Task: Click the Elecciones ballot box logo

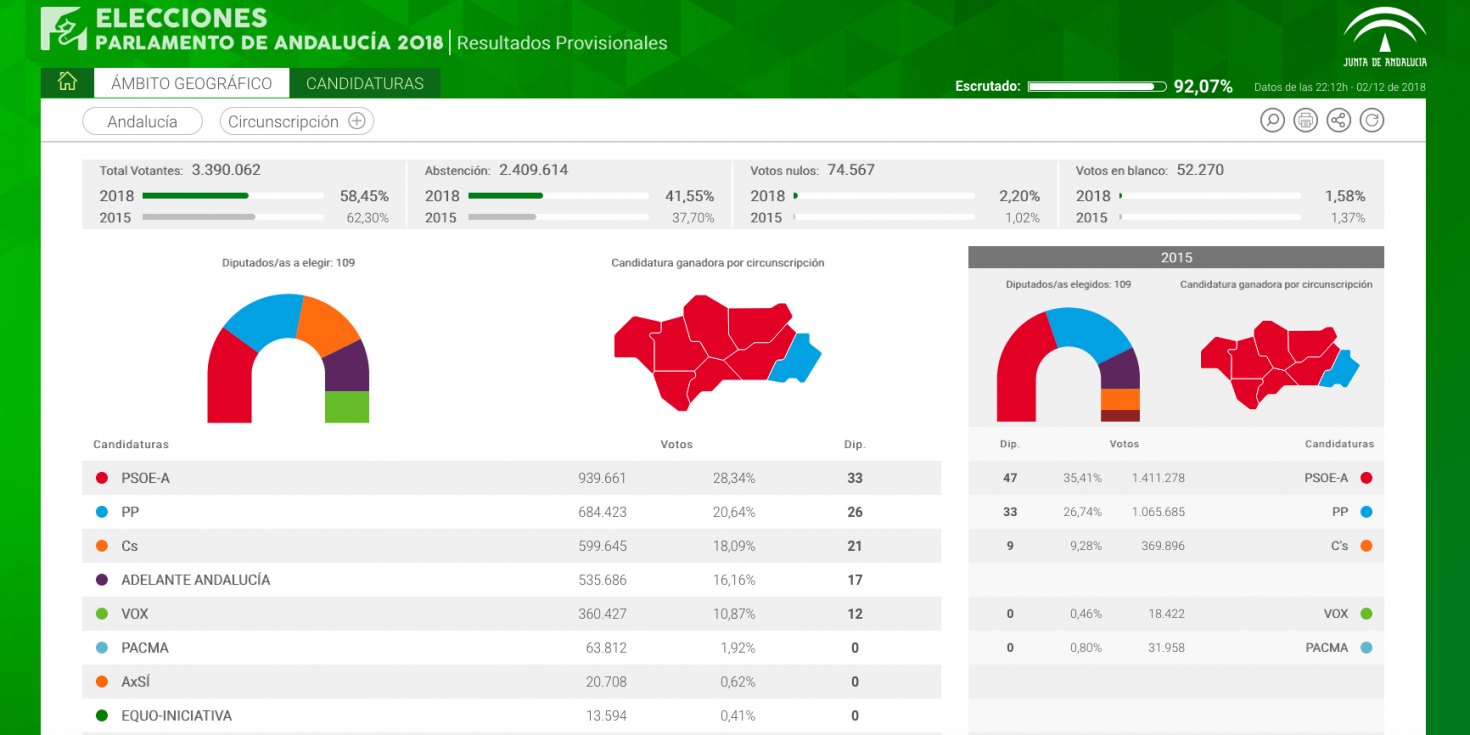Action: [63, 29]
